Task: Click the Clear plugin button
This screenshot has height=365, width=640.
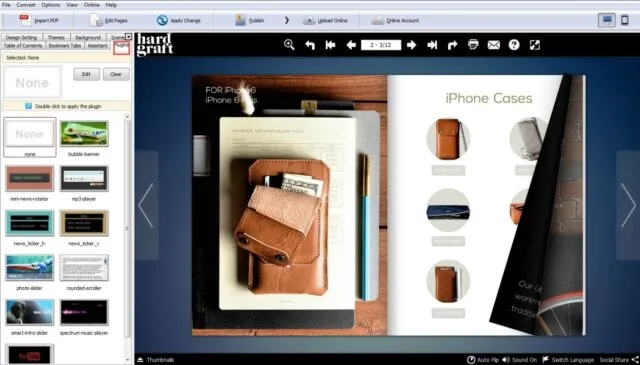Action: (116, 74)
